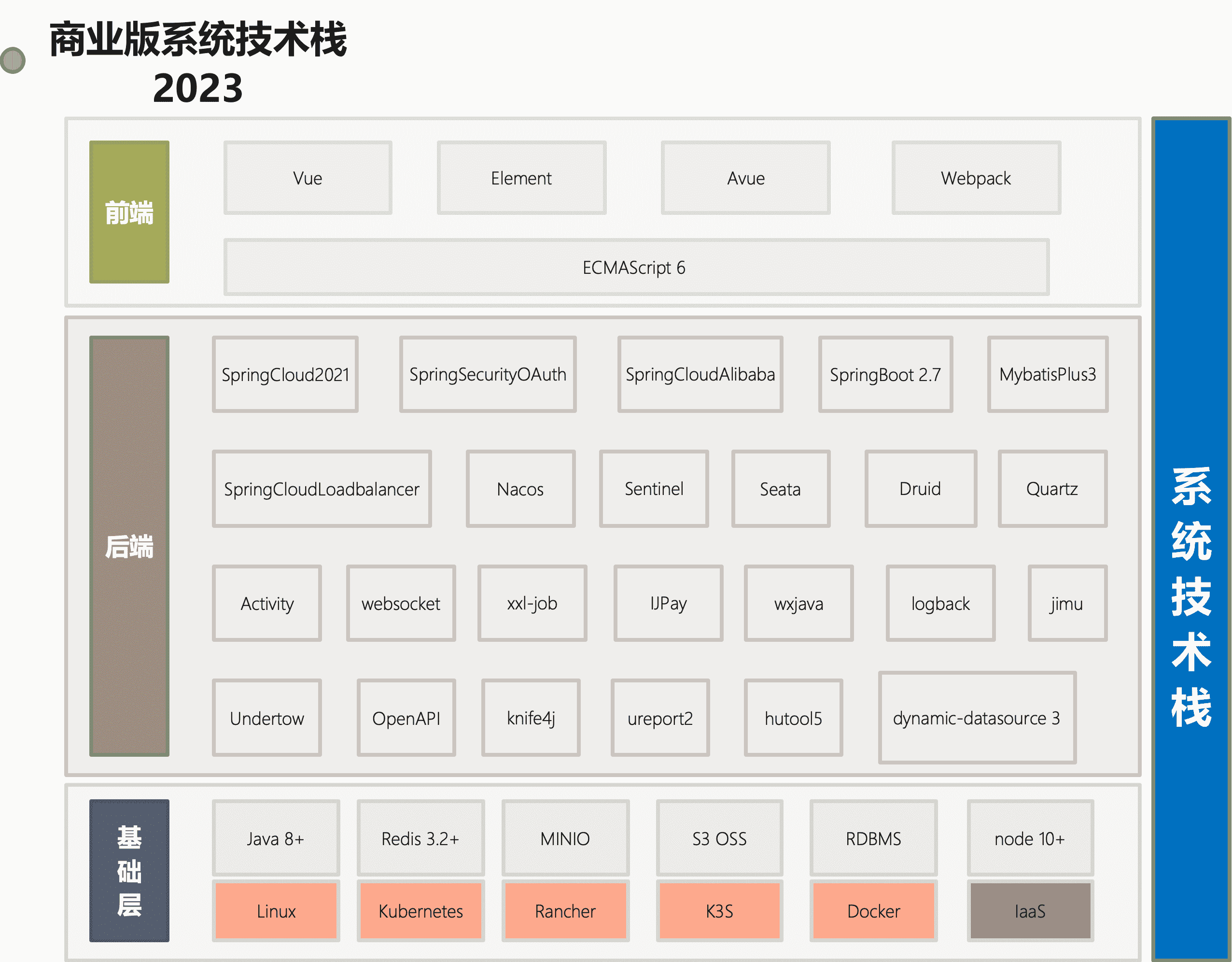Click the node 10+ box
The image size is (1232, 962).
[1030, 838]
